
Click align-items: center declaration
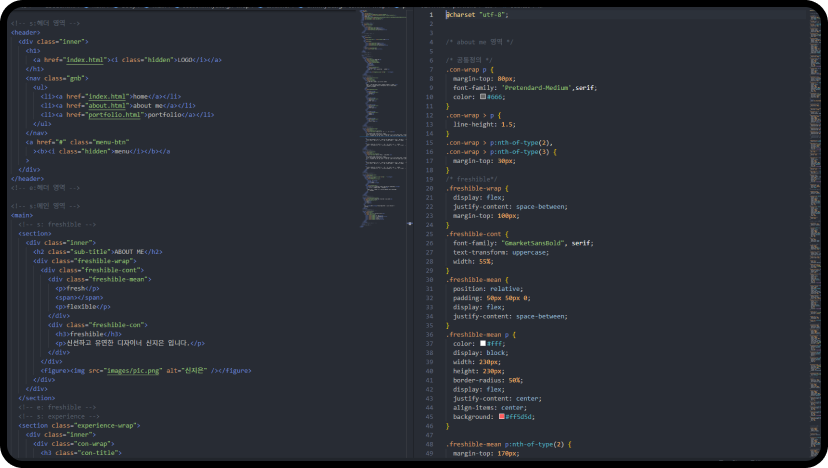point(490,408)
